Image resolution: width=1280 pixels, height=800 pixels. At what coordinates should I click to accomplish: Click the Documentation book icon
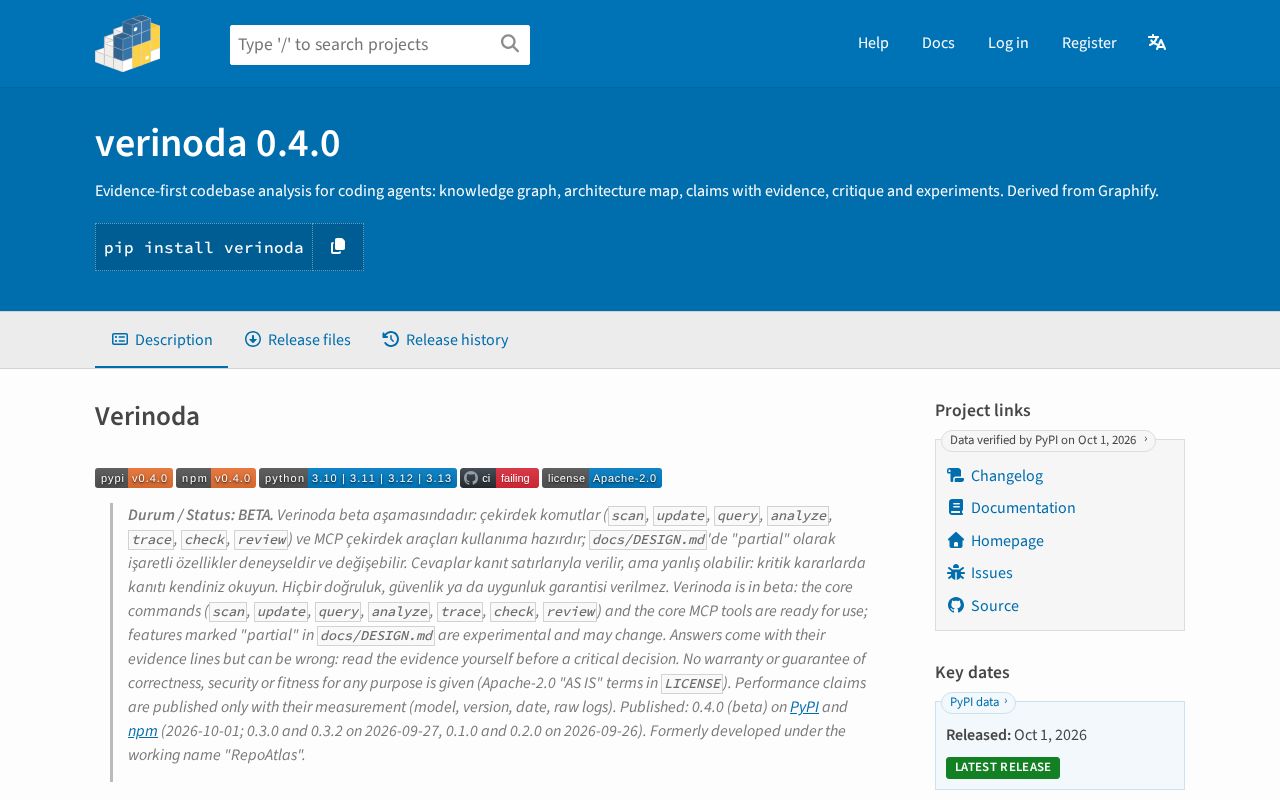pyautogui.click(x=956, y=508)
